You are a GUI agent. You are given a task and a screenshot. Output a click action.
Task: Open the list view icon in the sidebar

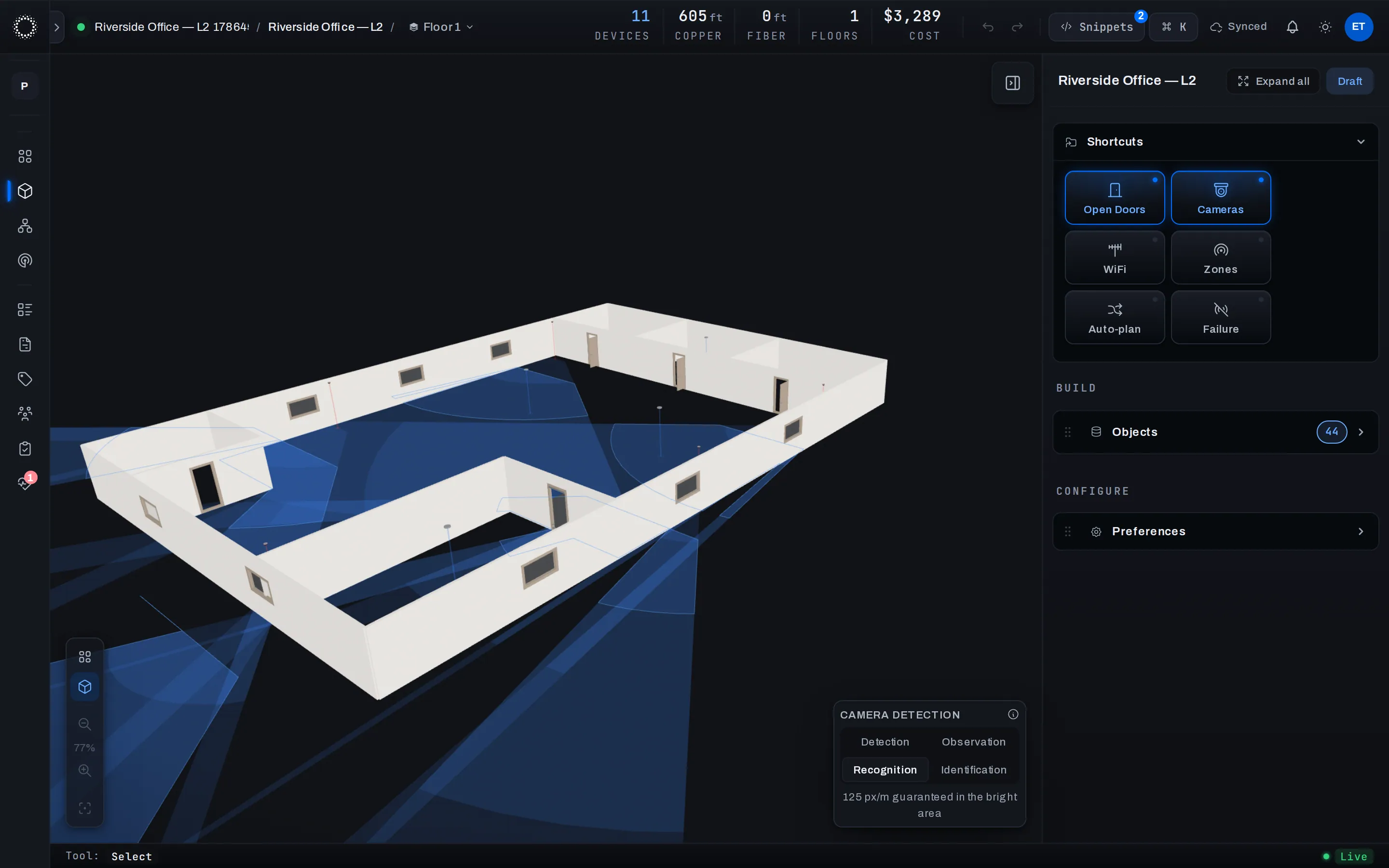click(x=25, y=310)
